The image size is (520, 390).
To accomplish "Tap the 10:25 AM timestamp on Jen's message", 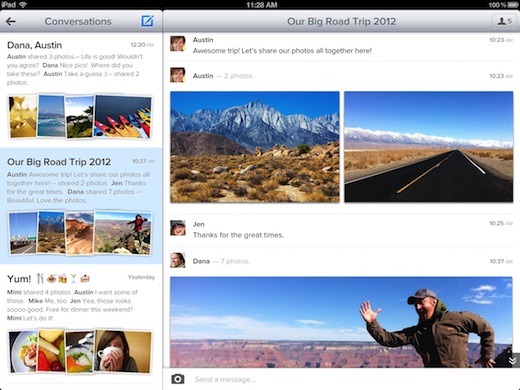I will [x=501, y=223].
